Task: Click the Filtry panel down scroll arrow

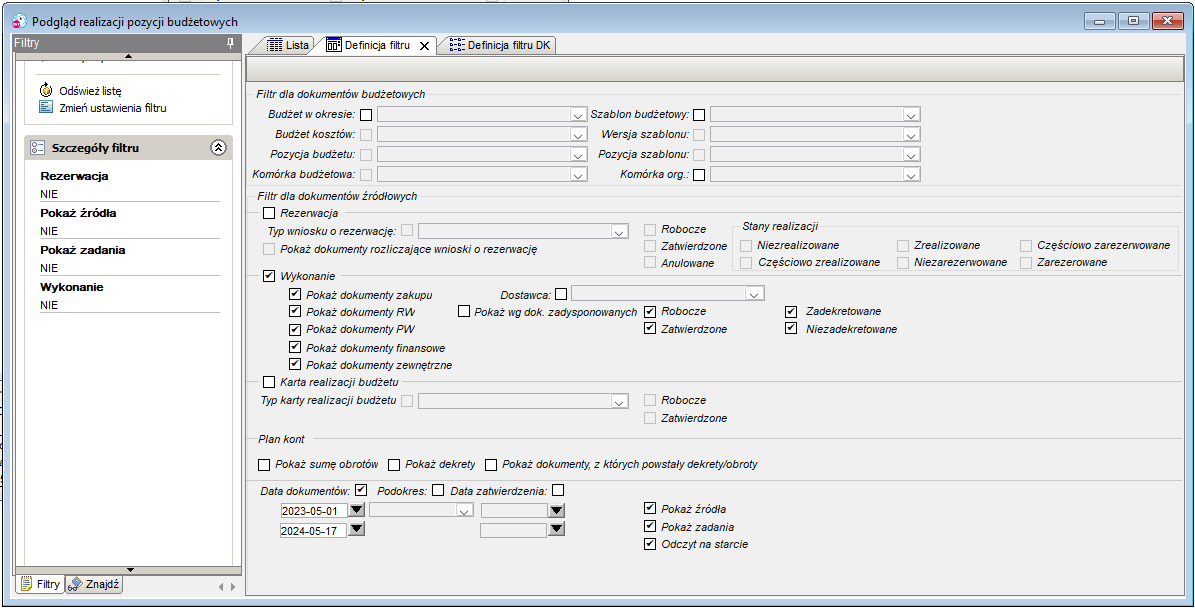Action: 130,569
